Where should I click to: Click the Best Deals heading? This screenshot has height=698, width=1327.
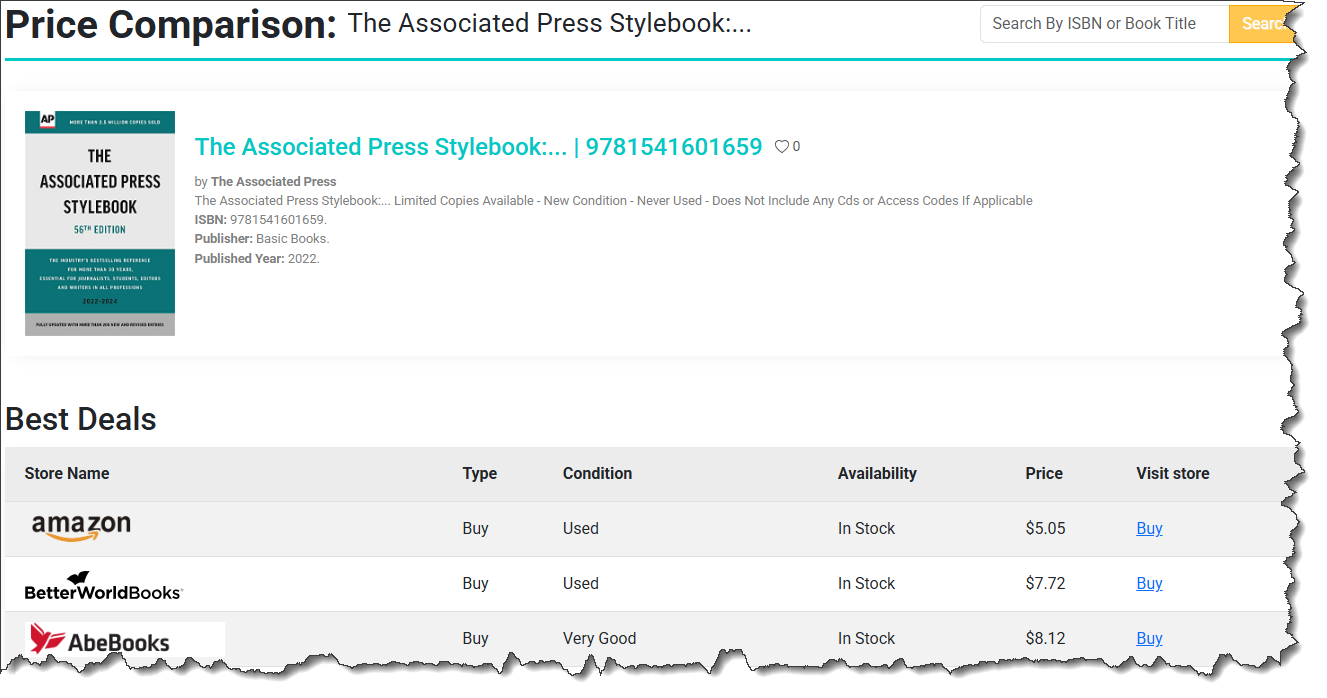click(81, 419)
